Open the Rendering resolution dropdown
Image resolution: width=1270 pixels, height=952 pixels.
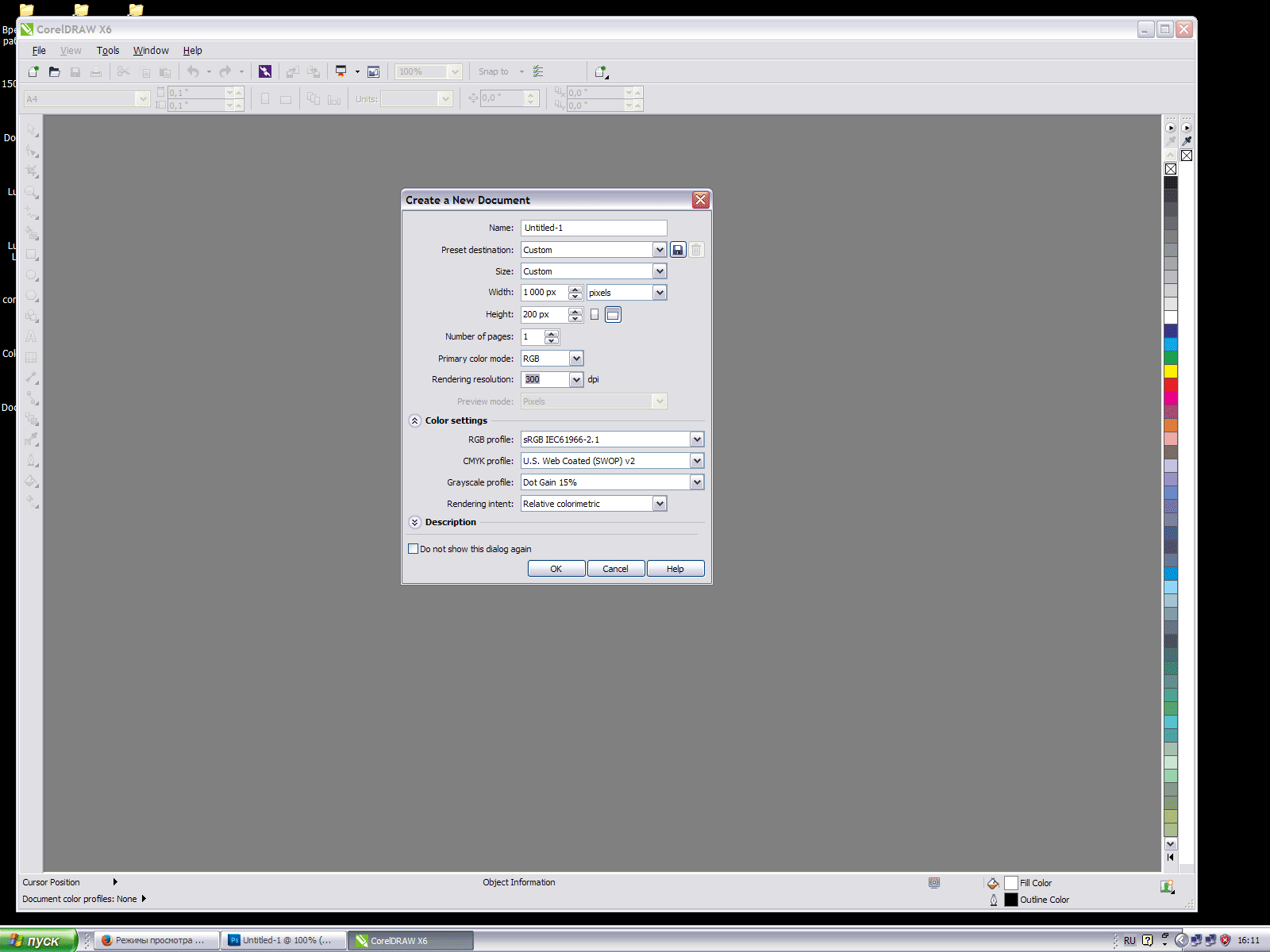tap(576, 379)
